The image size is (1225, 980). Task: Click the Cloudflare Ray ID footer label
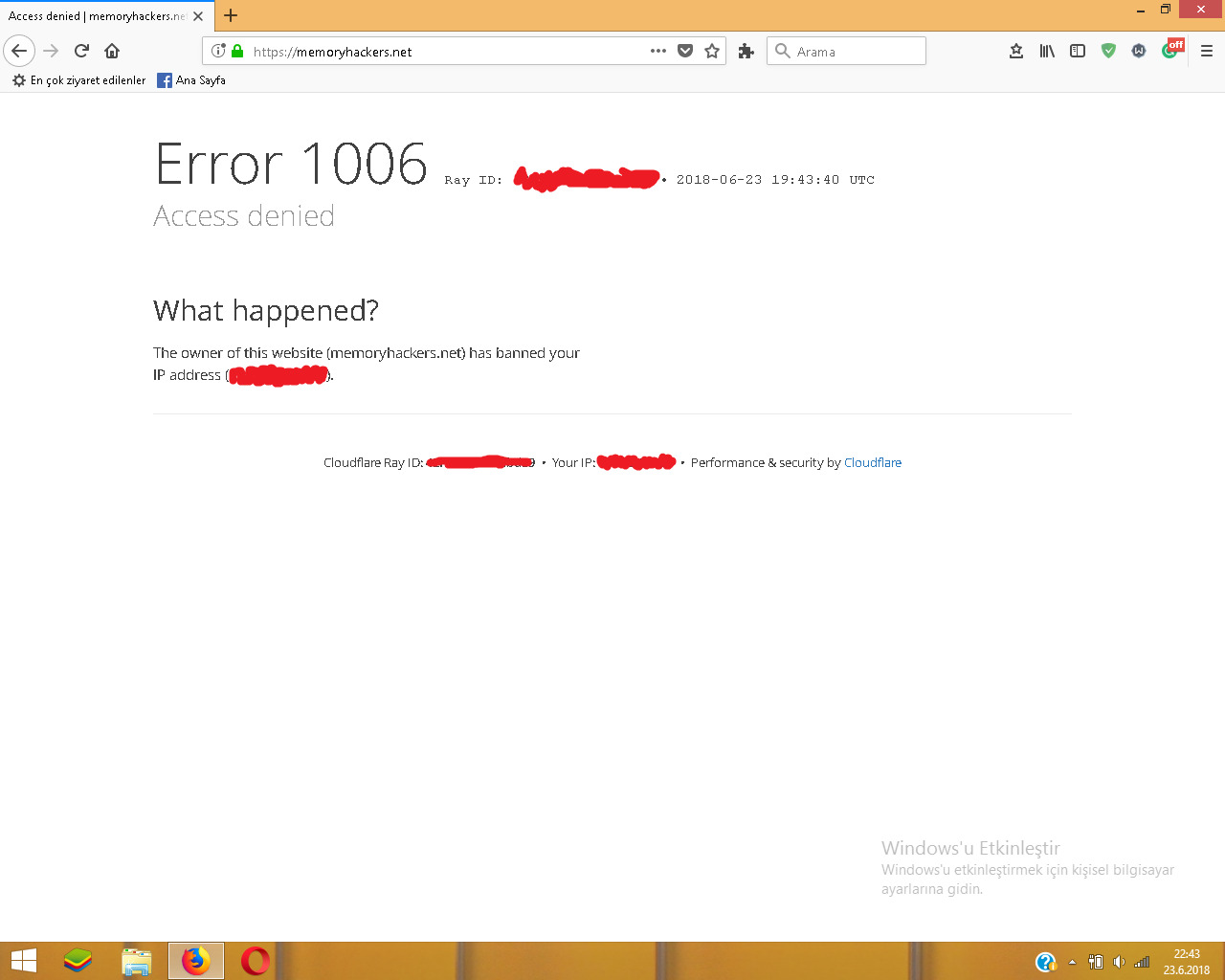[x=373, y=462]
